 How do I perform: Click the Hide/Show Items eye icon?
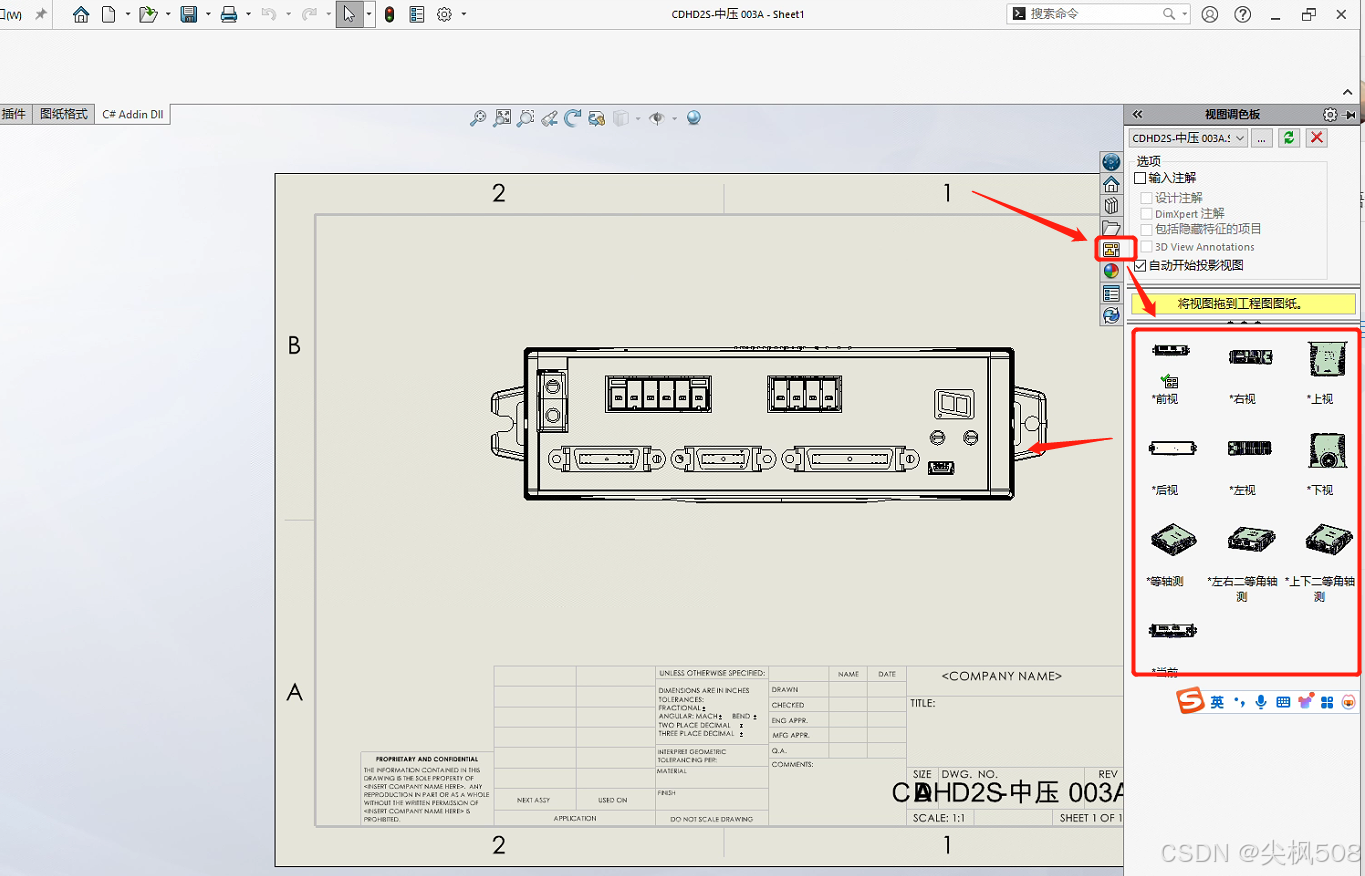pos(656,118)
